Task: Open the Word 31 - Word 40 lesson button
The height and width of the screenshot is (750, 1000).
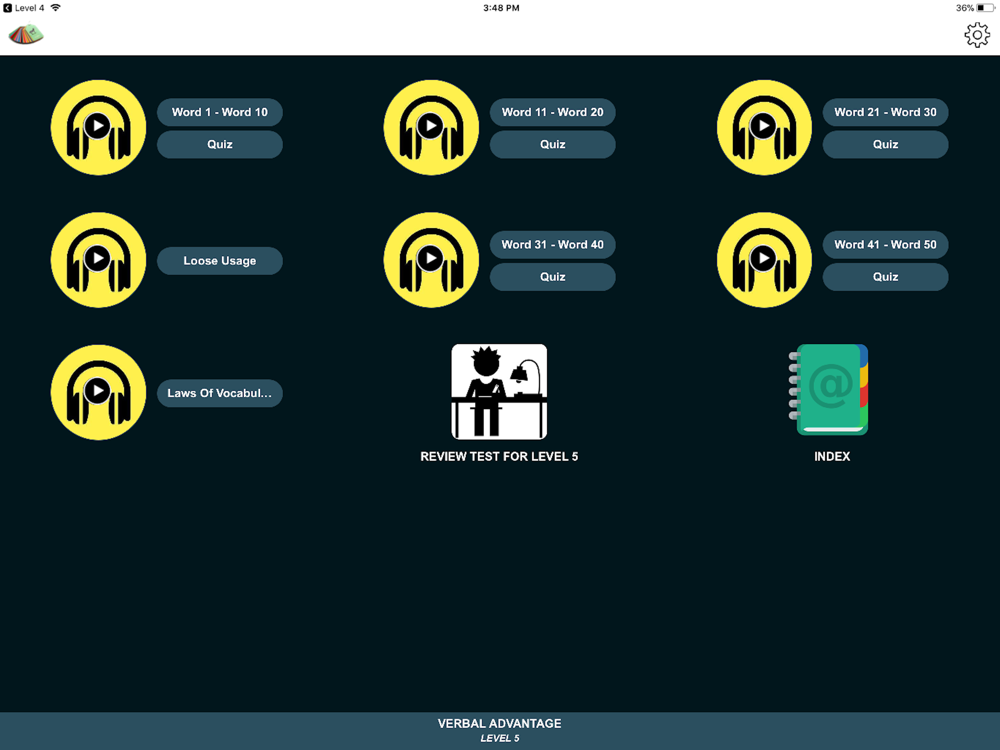Action: pyautogui.click(x=553, y=245)
